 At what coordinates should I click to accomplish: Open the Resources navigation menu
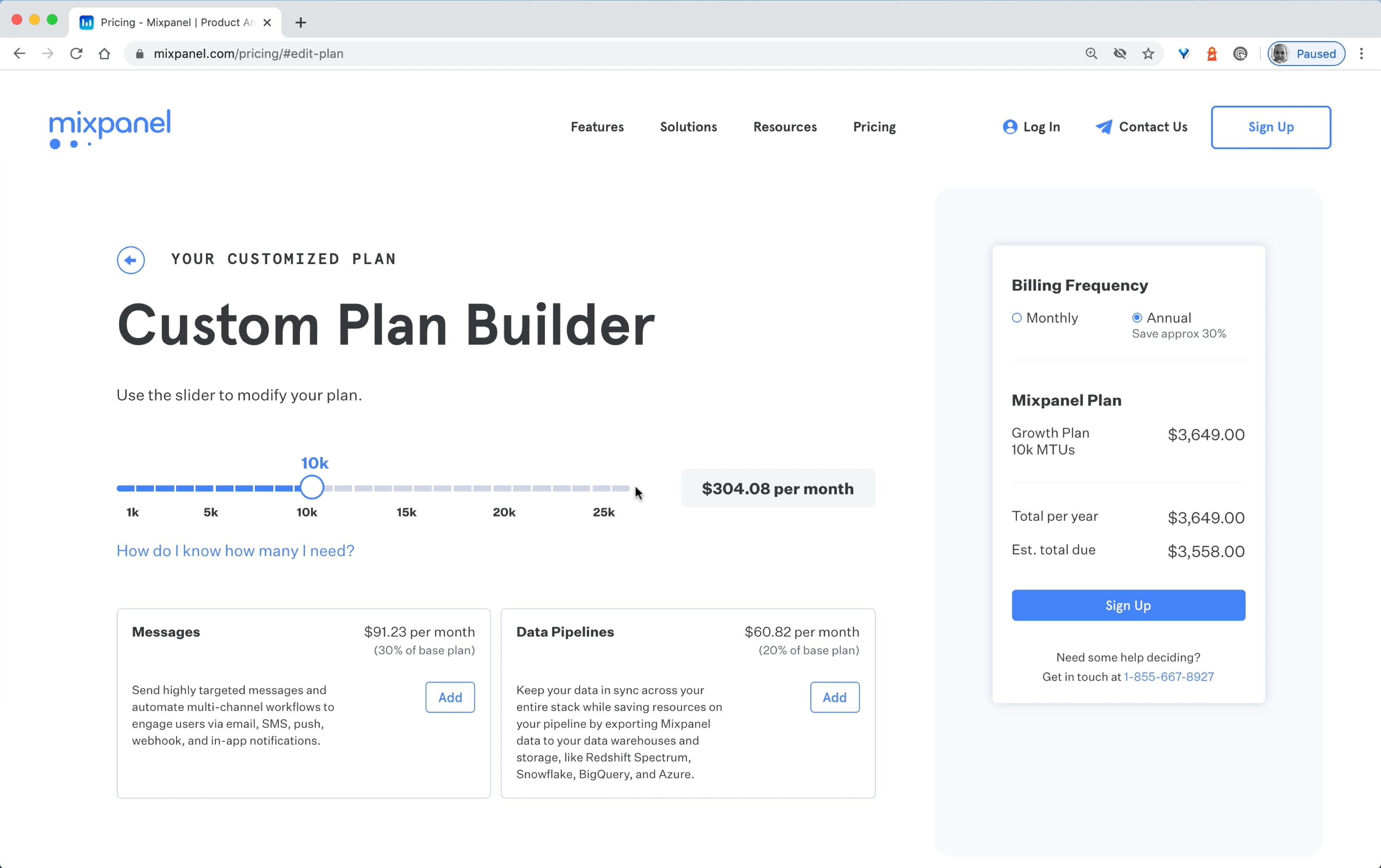[785, 127]
